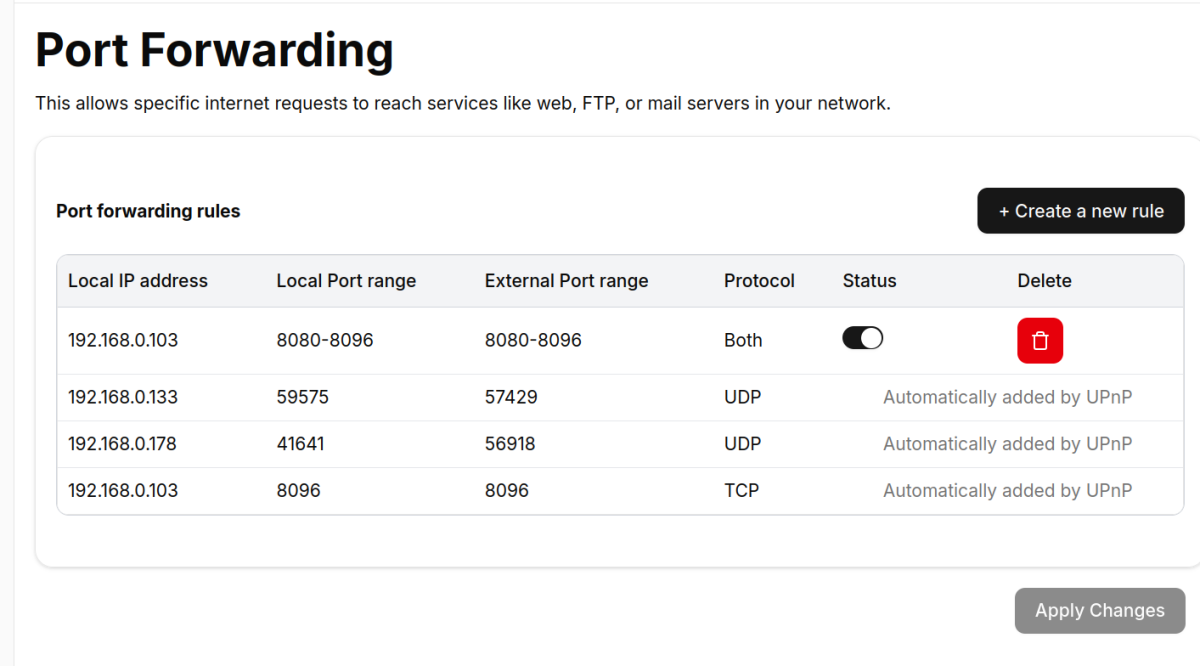Image resolution: width=1200 pixels, height=666 pixels.
Task: Click local port value 41641
Action: [301, 444]
